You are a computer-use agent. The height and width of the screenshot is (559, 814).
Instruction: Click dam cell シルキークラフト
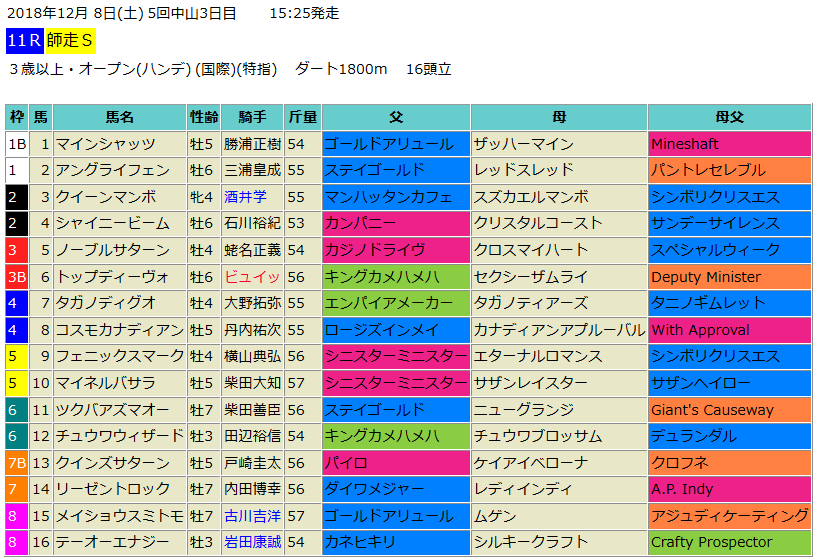click(559, 542)
